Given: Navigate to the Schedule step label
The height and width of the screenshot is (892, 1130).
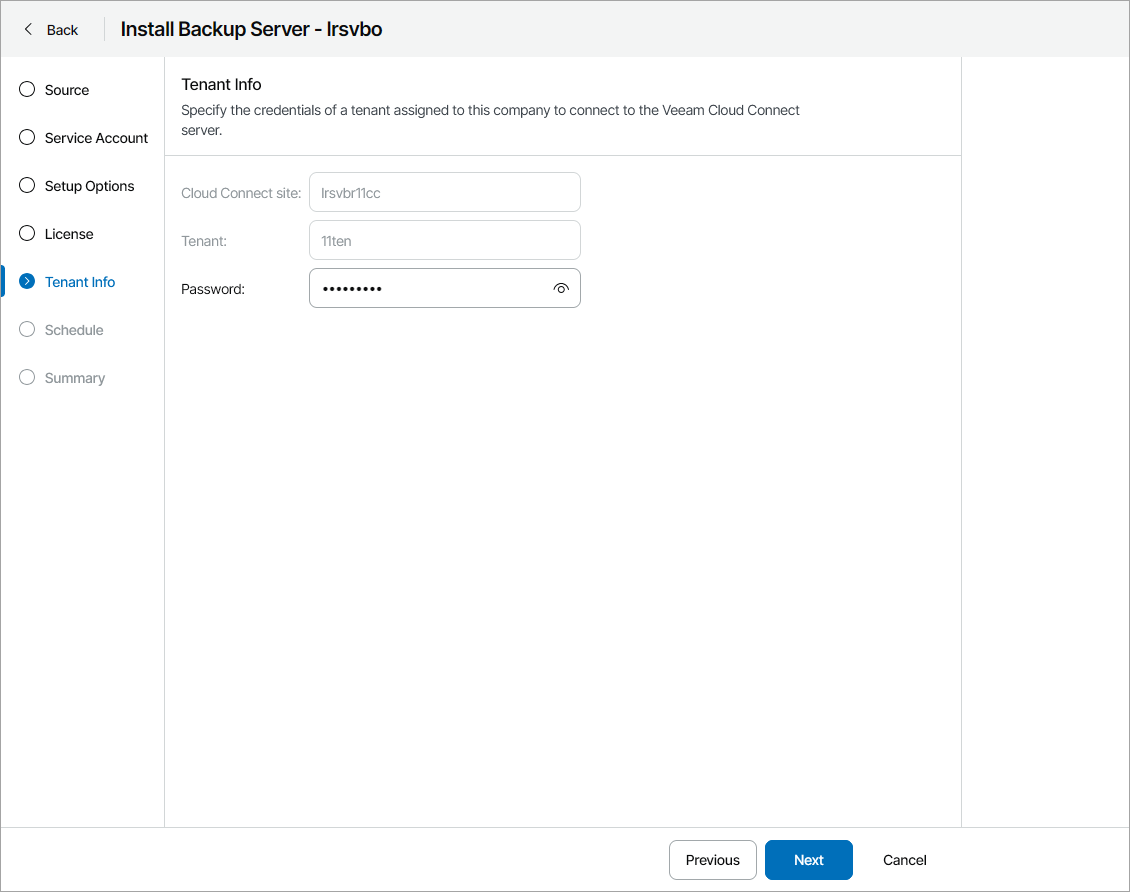Looking at the screenshot, I should point(73,329).
